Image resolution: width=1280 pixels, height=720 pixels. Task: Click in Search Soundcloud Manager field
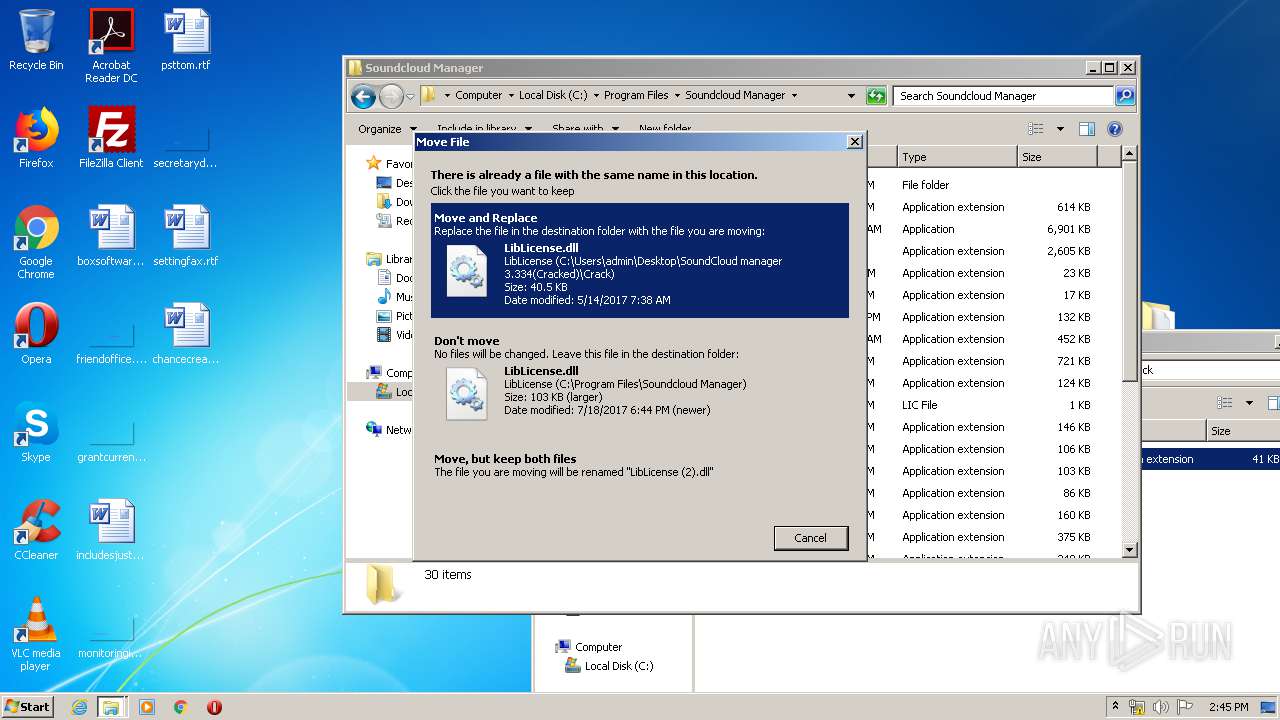pos(1003,96)
